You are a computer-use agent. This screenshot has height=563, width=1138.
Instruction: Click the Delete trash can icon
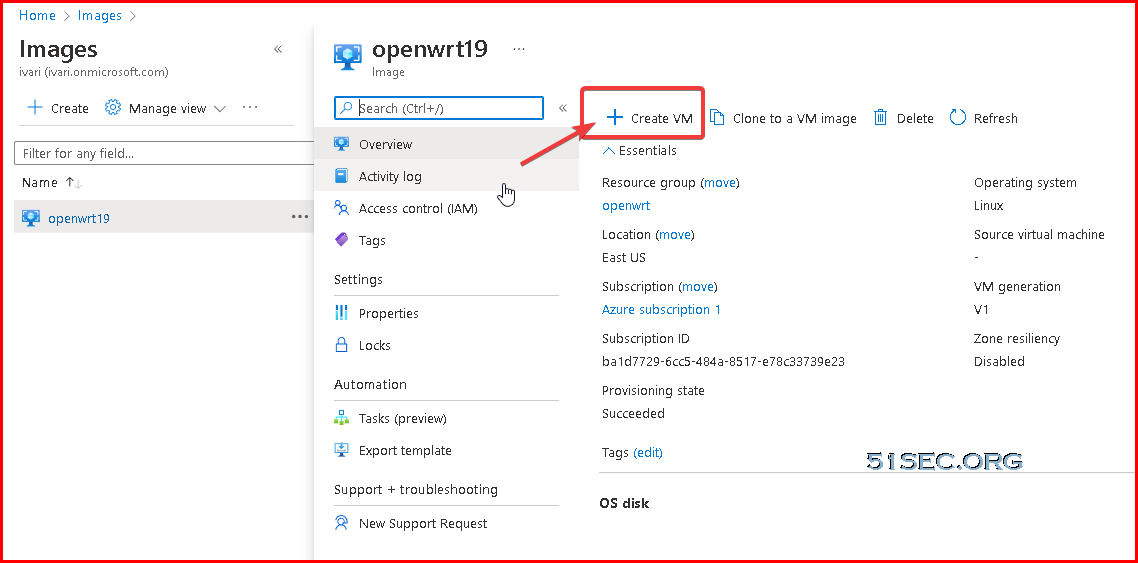click(880, 118)
